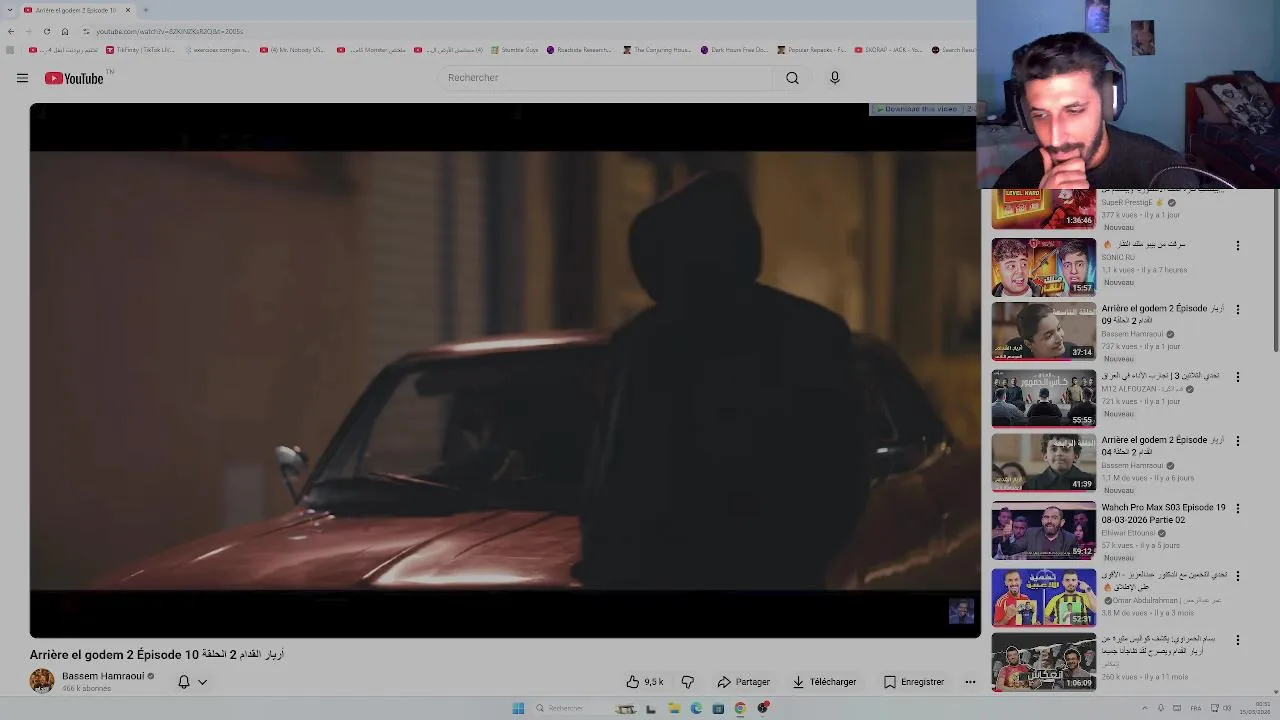This screenshot has width=1280, height=720.
Task: Open more actions three-dot menu below the video
Action: point(970,682)
